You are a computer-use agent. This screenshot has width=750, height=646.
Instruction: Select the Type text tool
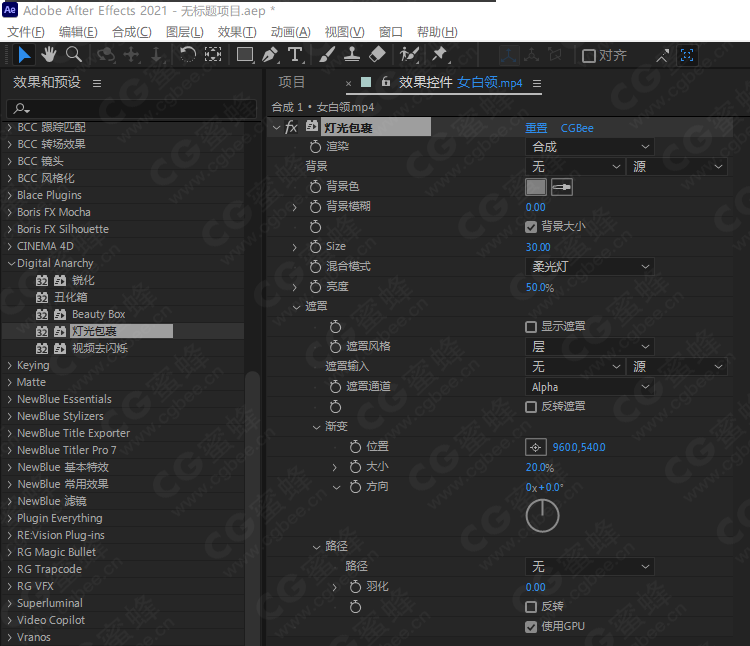pyautogui.click(x=296, y=55)
